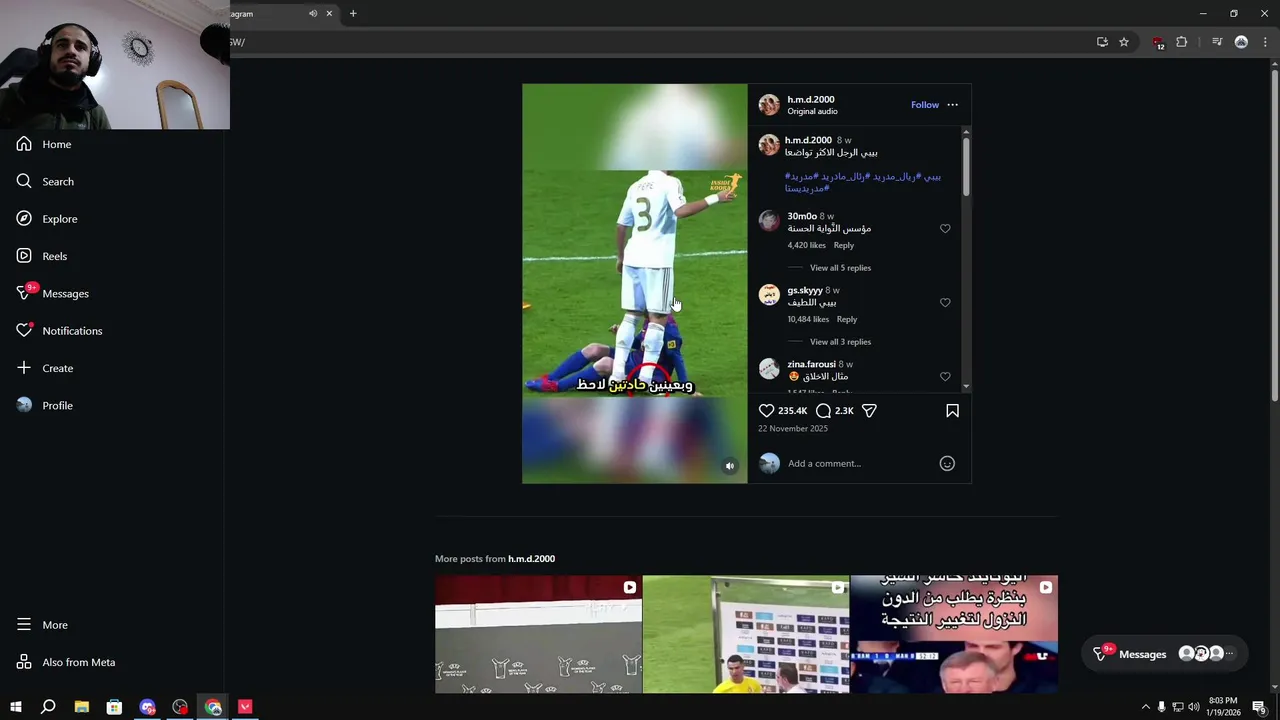Open Chrome profile avatar
Screen dimensions: 1280x720
tap(1241, 42)
